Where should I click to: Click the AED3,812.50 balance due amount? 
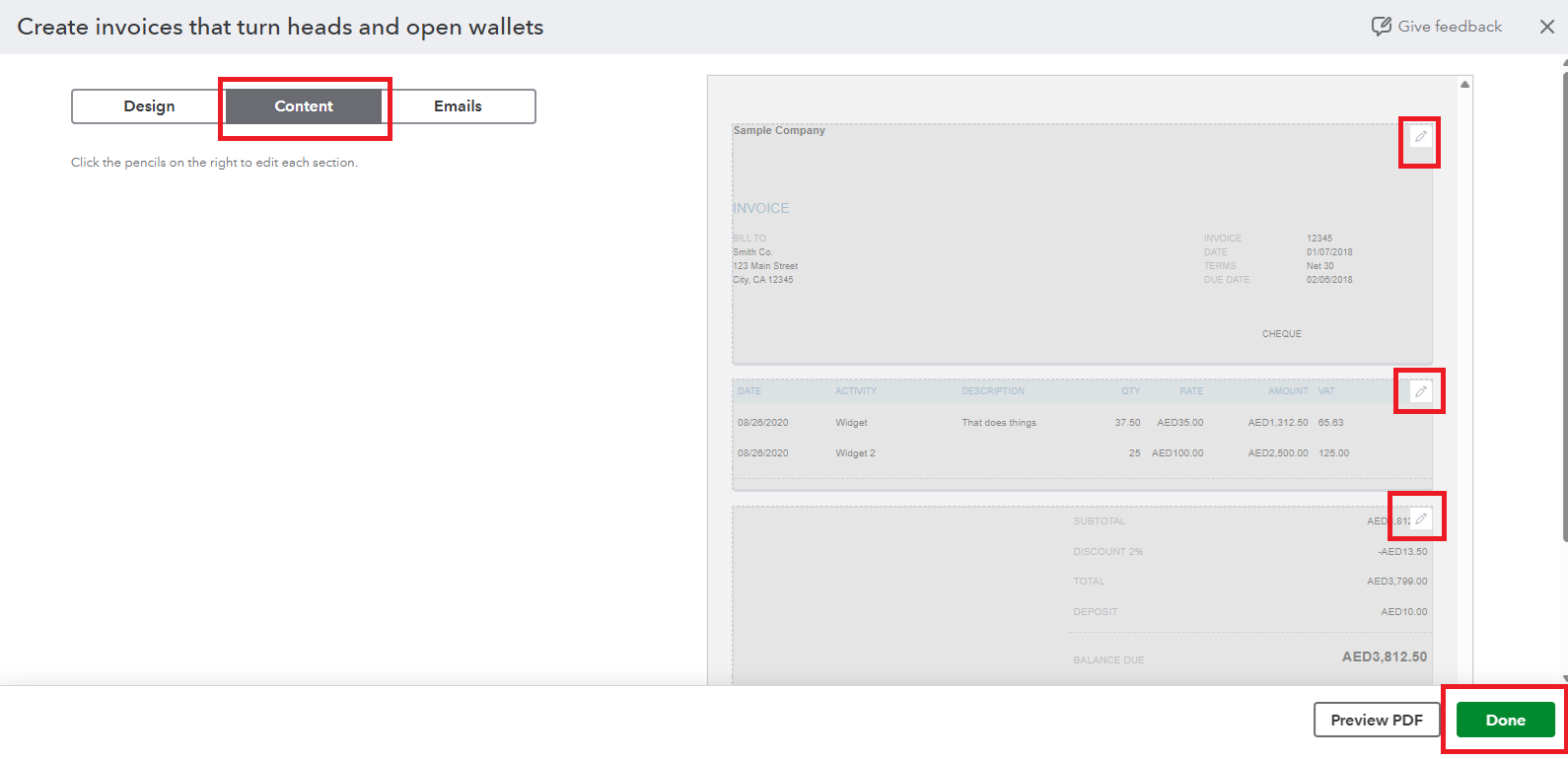tap(1384, 656)
